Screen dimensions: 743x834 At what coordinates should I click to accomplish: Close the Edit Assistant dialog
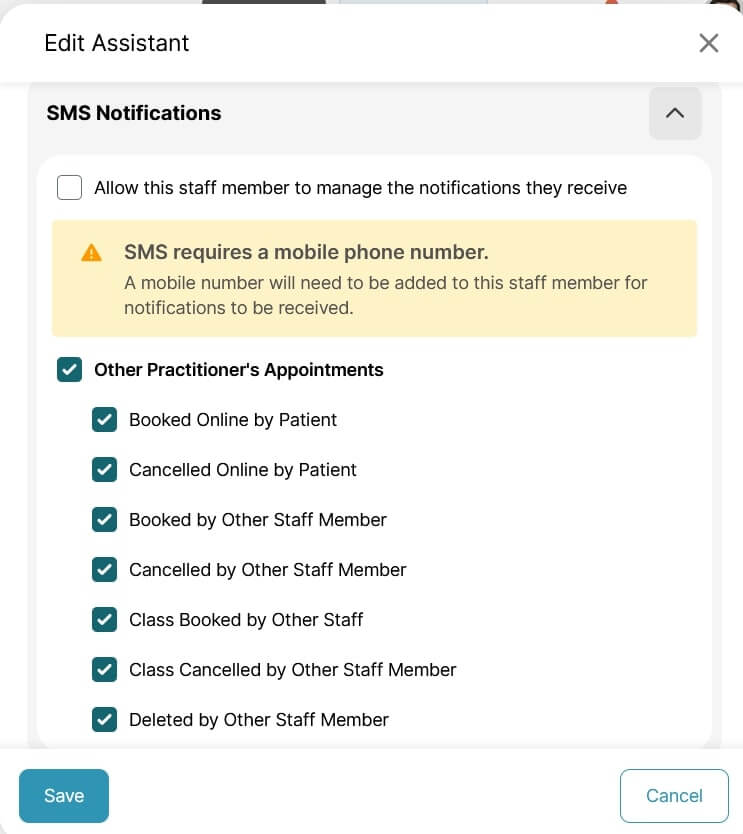(x=709, y=43)
